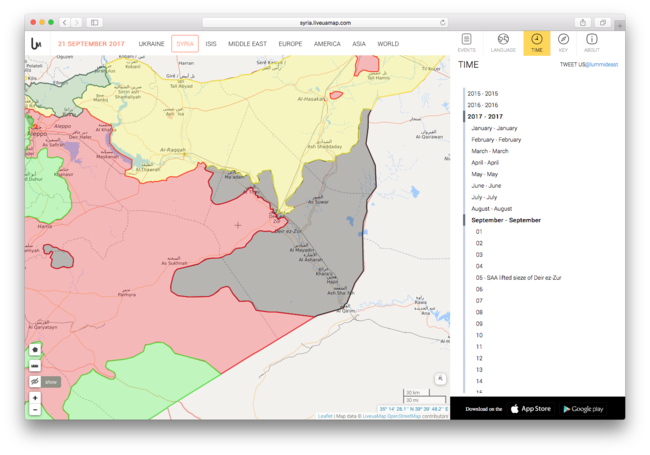Screen dimensions: 650x455
Task: Select day 05 SAA lifted siege entry
Action: [521, 277]
